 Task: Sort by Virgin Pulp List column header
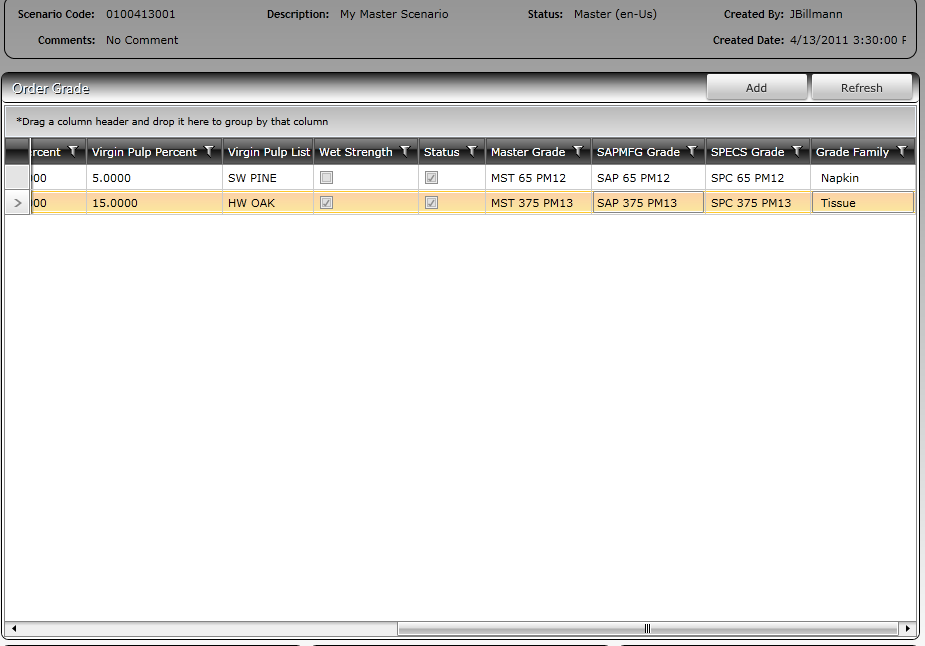[x=268, y=152]
